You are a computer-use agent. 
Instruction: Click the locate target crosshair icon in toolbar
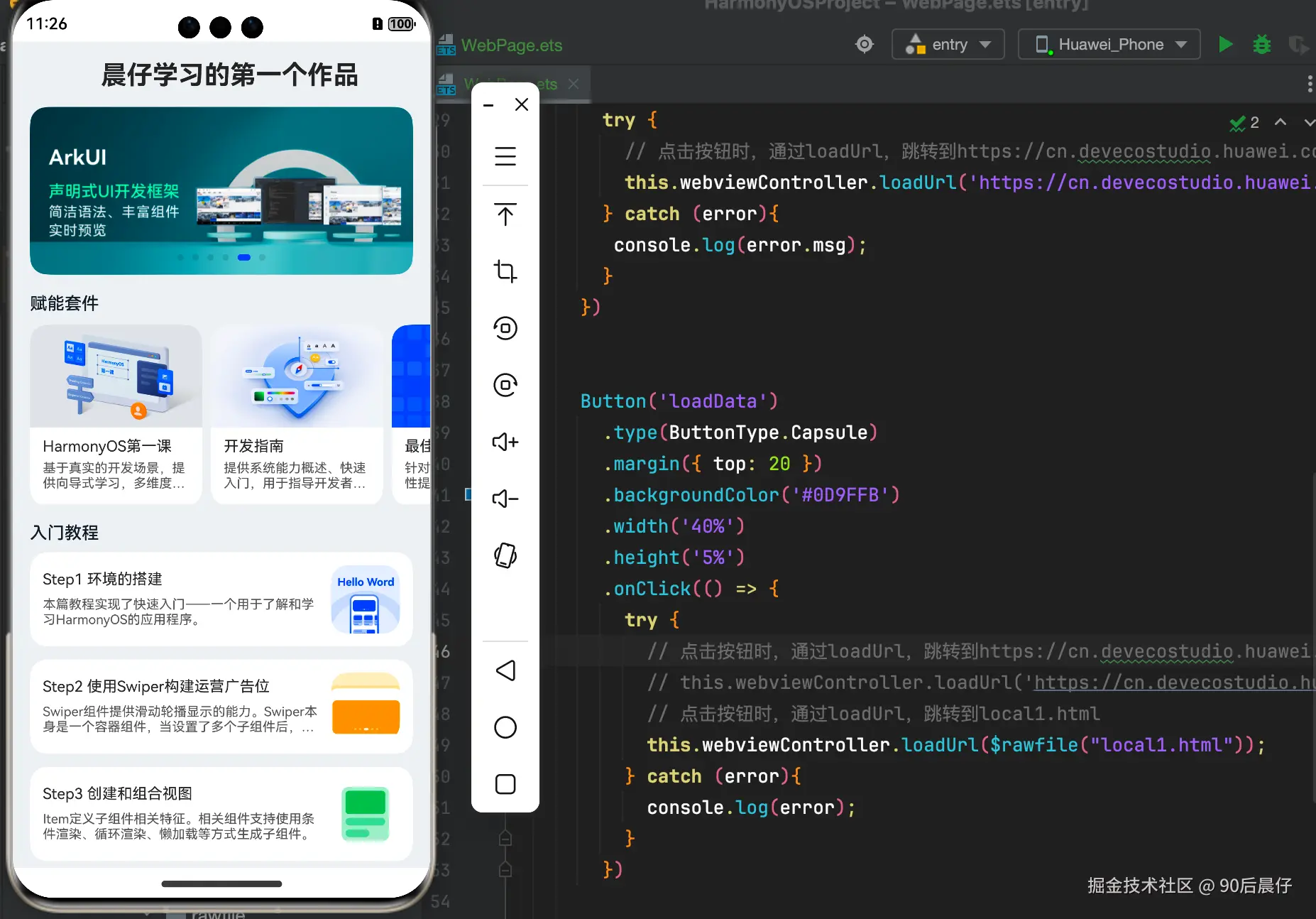tap(865, 44)
